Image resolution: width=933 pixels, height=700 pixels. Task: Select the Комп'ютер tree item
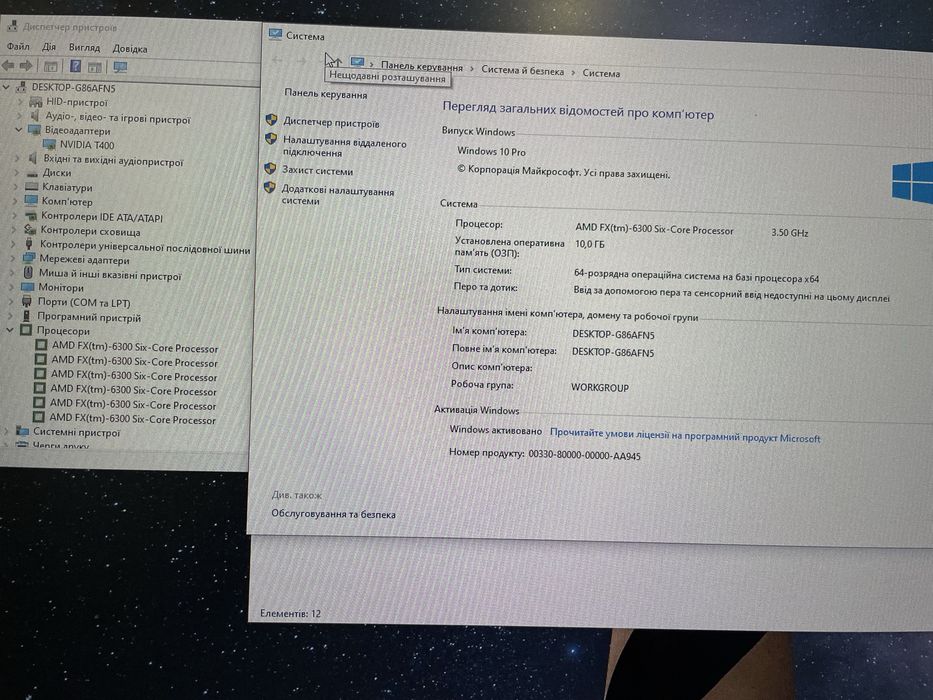67,202
